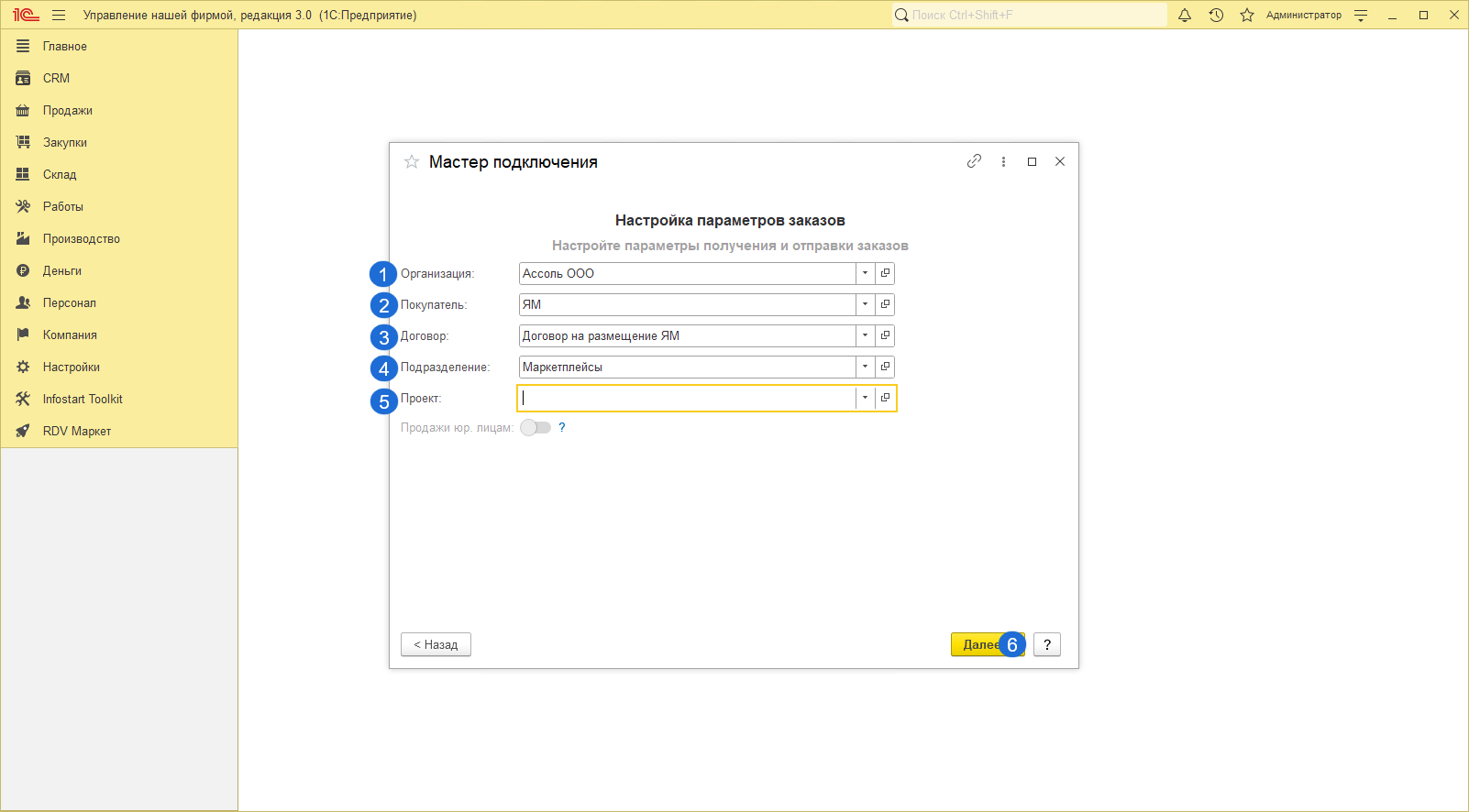
Task: Open favorites star in title bar
Action: tap(1247, 15)
